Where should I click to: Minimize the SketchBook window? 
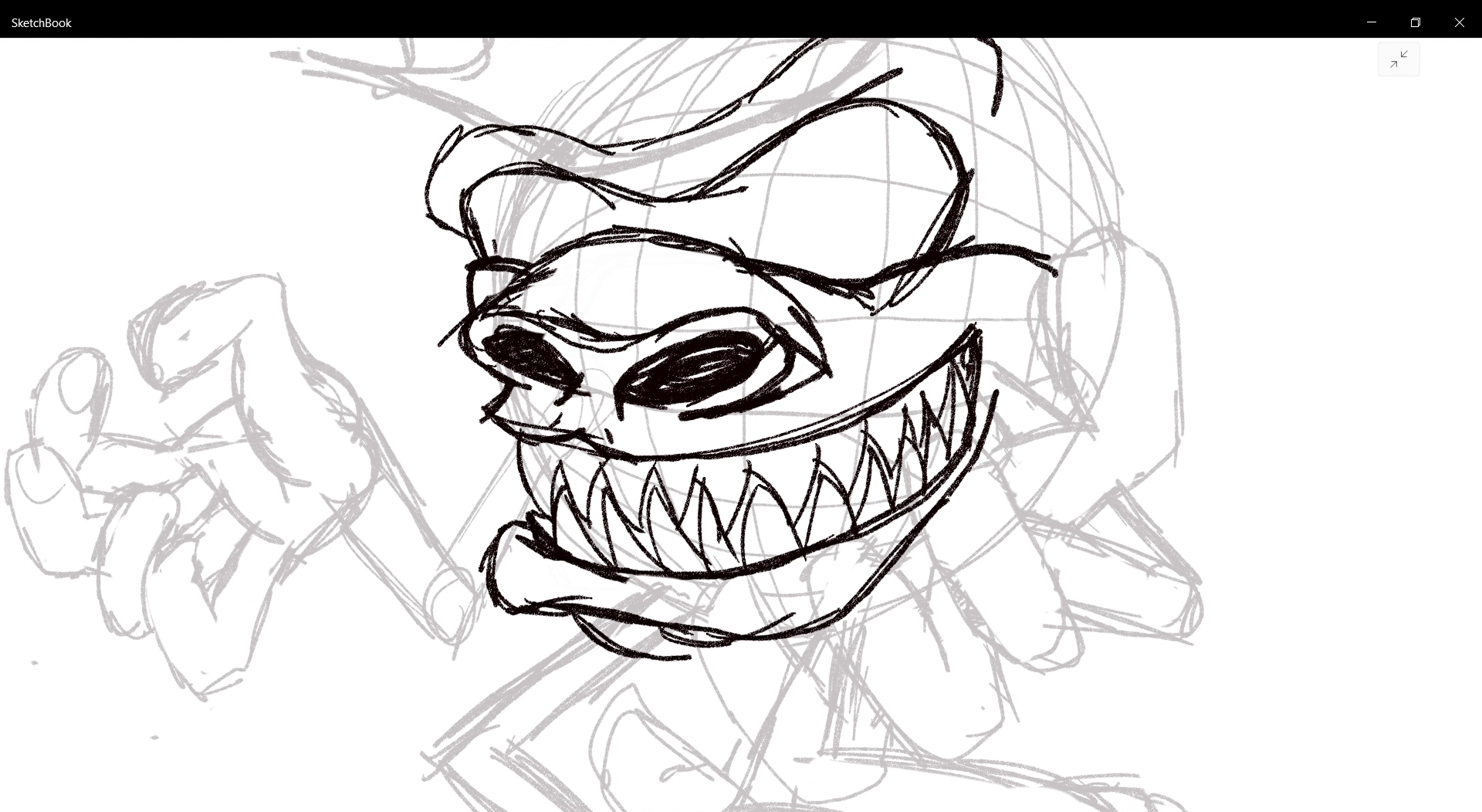(1371, 22)
